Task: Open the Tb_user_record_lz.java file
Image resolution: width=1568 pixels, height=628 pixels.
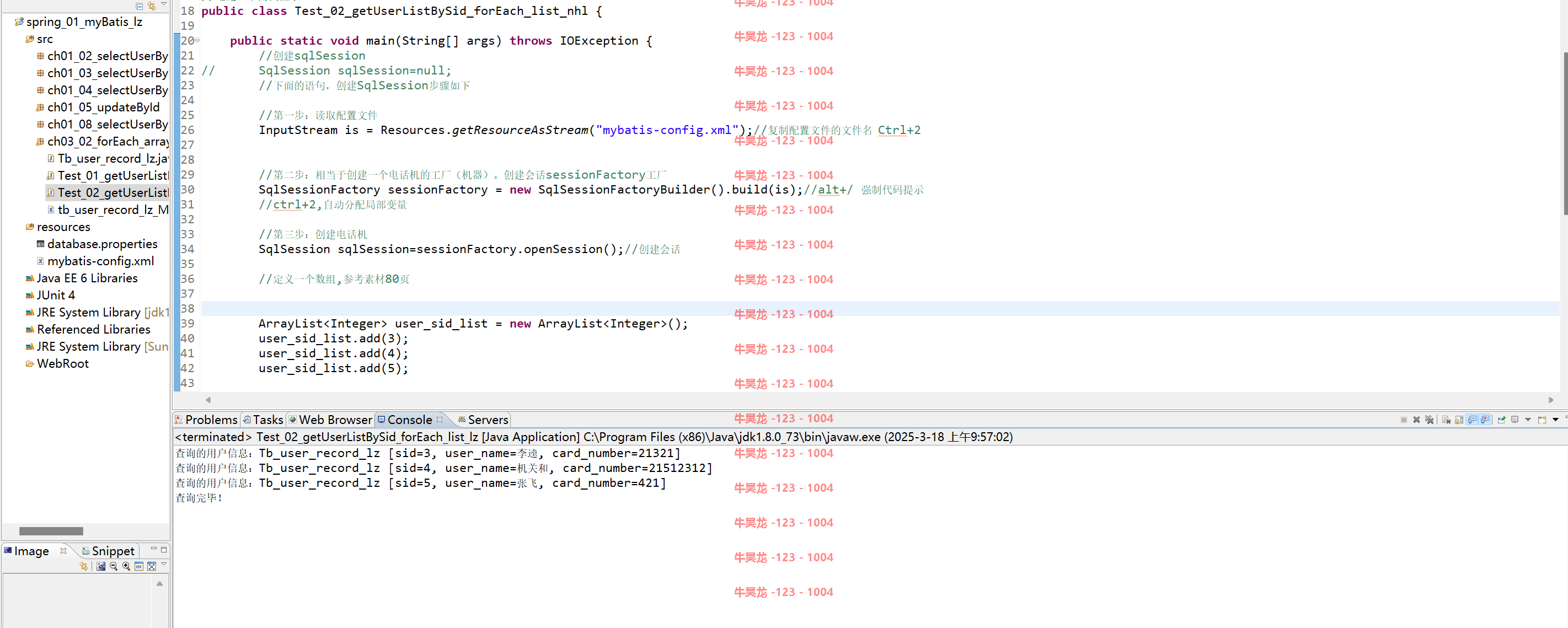Action: [107, 158]
